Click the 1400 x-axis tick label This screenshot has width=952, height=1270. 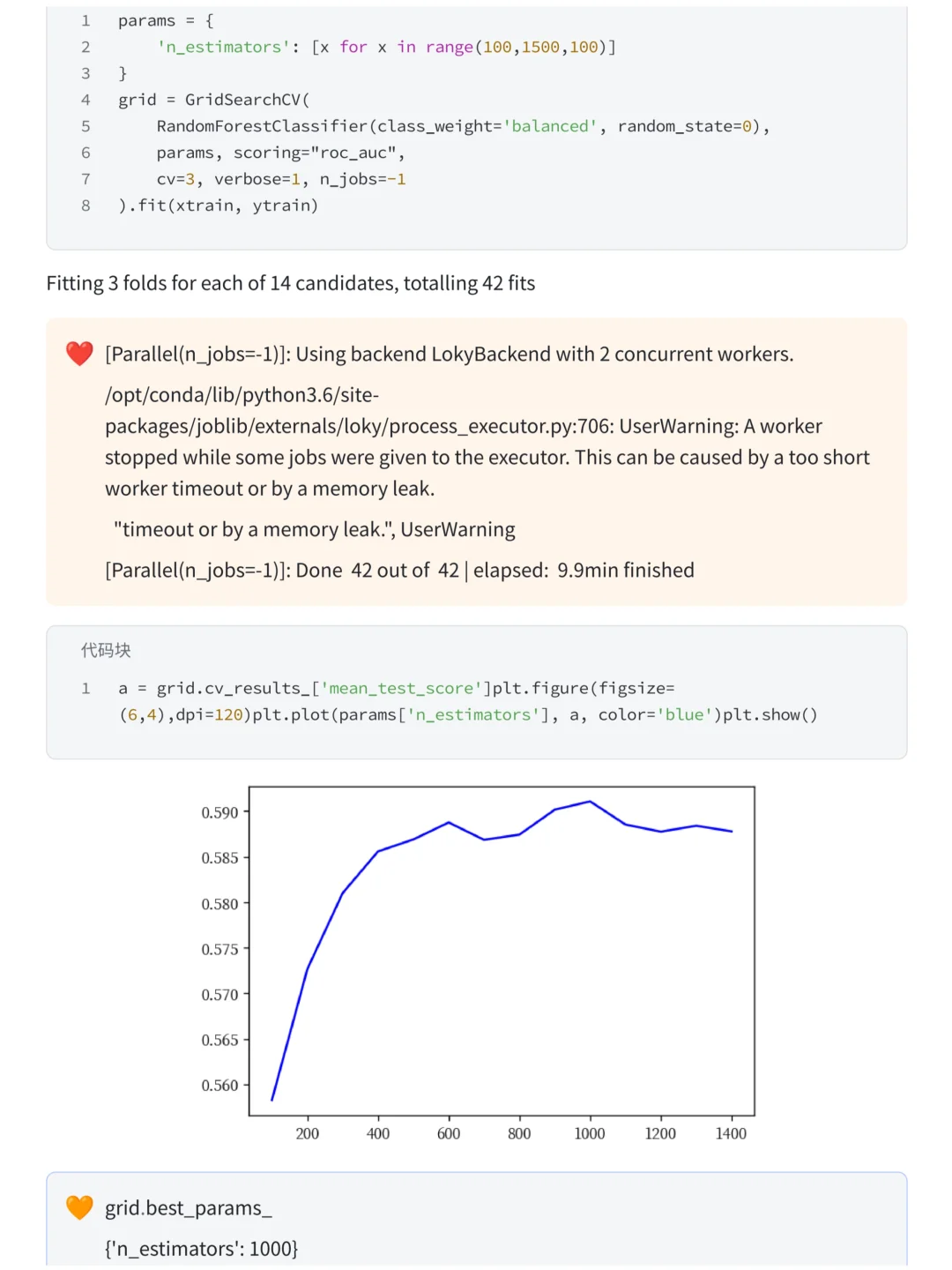click(731, 1133)
